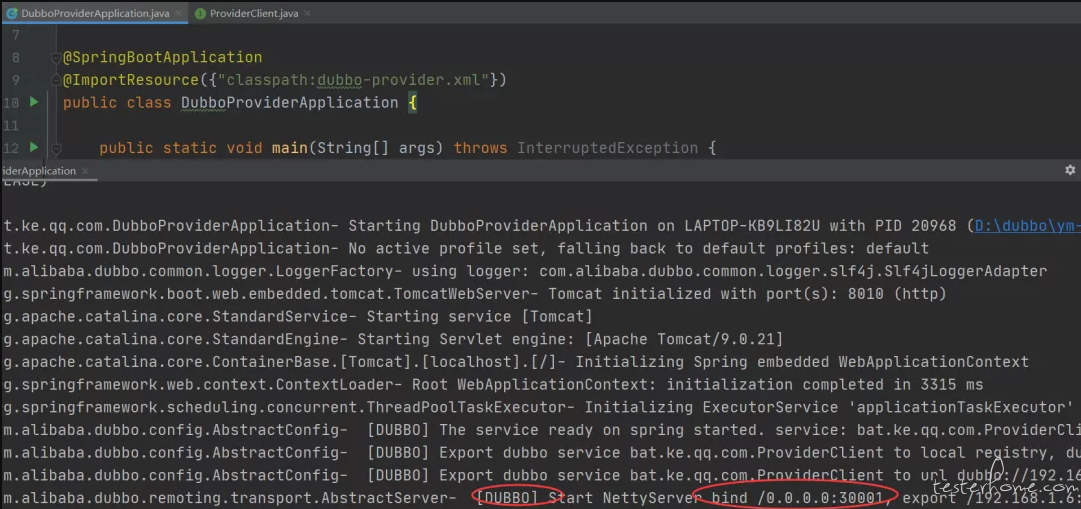Screen dimensions: 1081x509
Task: Collapse the fold marker beside @SpringBootApplication
Action: point(57,58)
